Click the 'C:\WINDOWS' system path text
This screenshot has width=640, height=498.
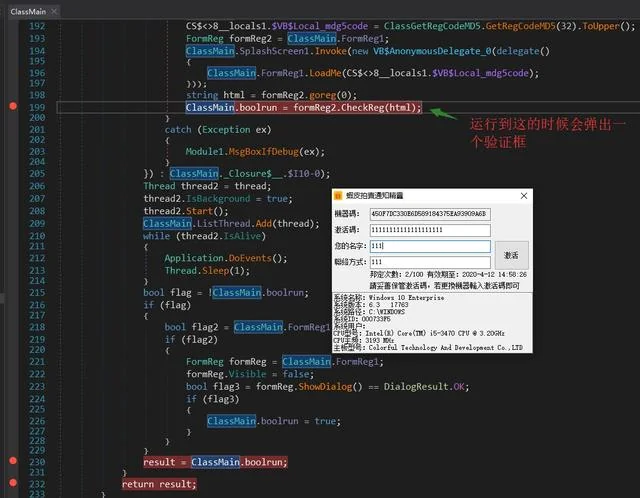coord(387,311)
